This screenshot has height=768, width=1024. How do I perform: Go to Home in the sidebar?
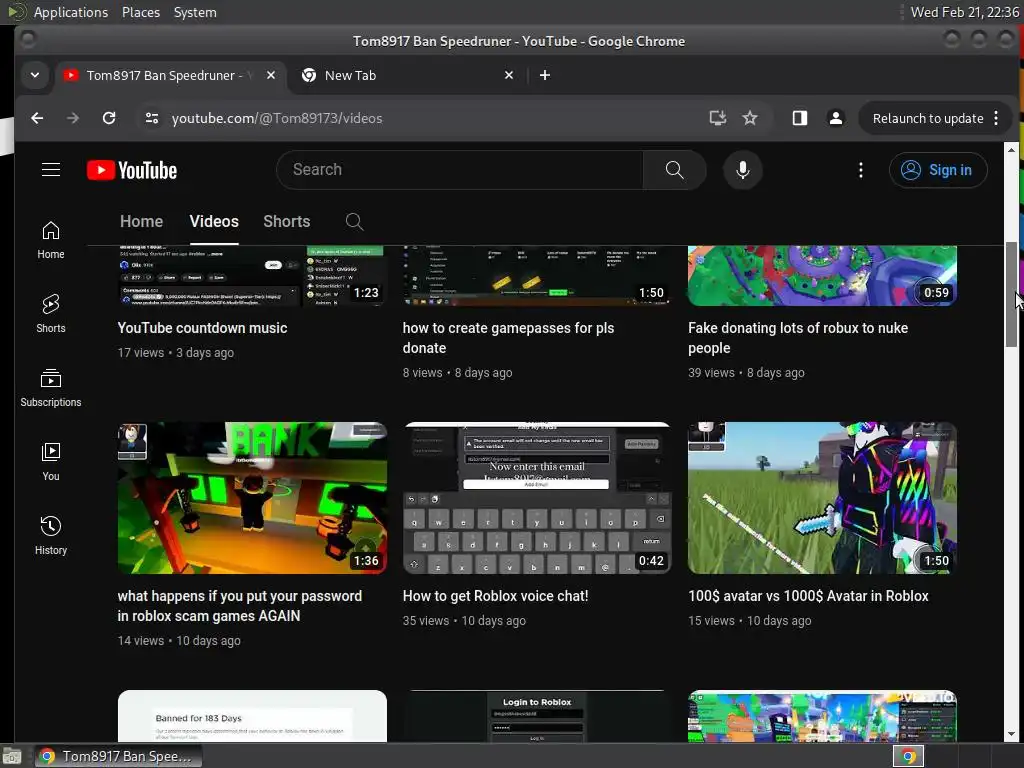coord(51,240)
